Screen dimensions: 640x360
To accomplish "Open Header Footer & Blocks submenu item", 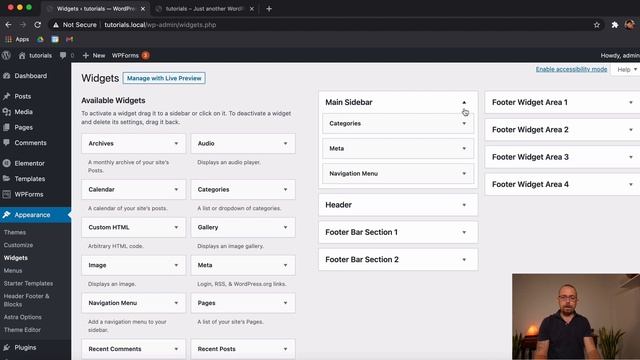I will tap(27, 300).
